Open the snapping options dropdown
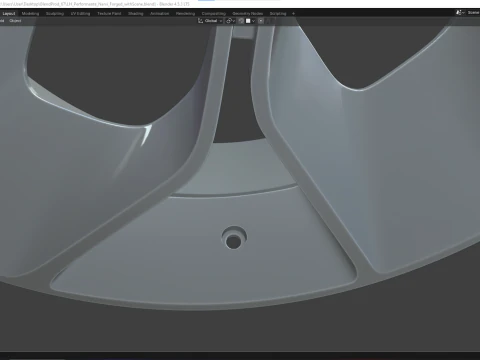 (x=251, y=21)
